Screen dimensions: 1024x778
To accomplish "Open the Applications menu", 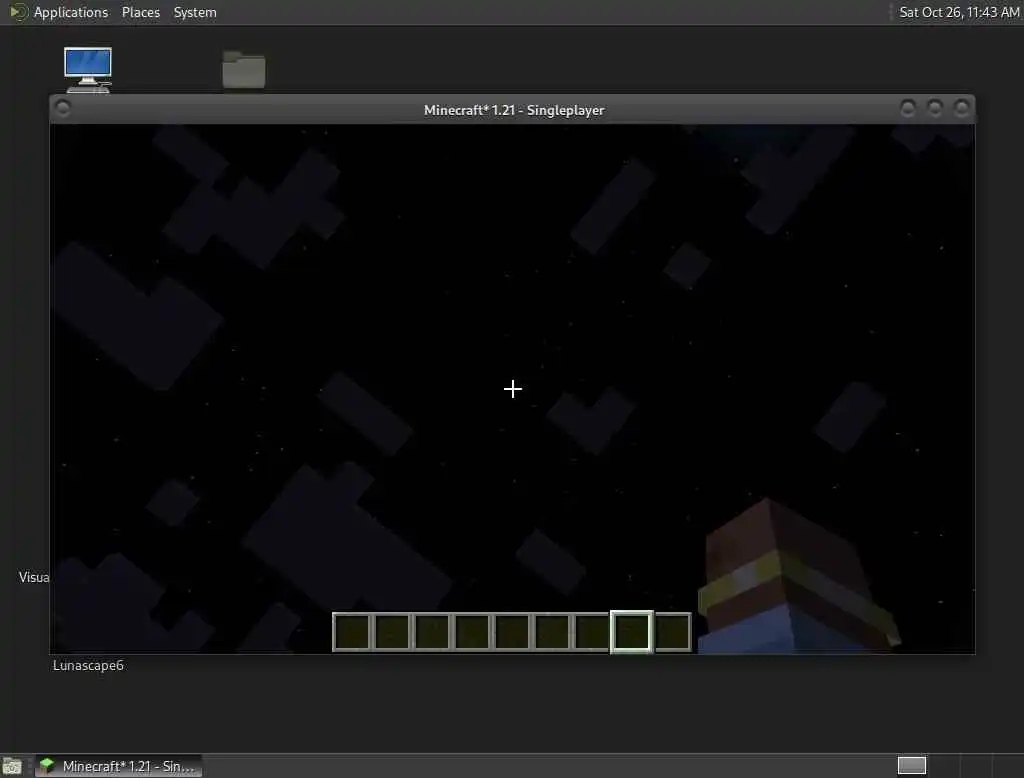I will (x=71, y=12).
